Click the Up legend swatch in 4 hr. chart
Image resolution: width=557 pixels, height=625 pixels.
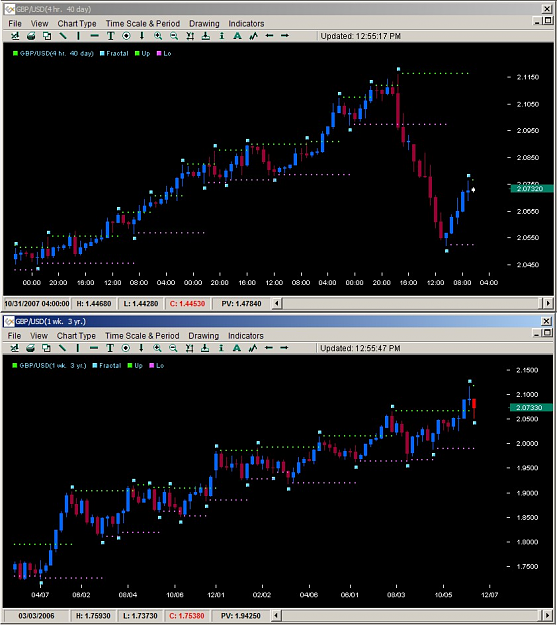(x=137, y=53)
